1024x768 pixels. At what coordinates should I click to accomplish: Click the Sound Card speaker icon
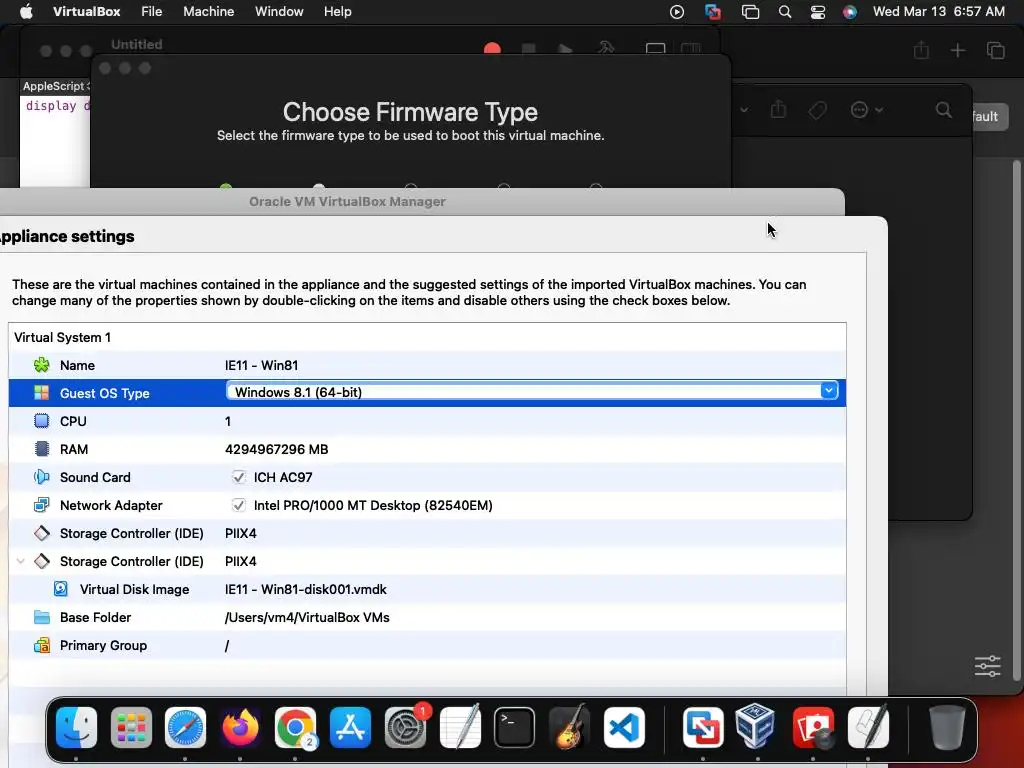coord(42,477)
